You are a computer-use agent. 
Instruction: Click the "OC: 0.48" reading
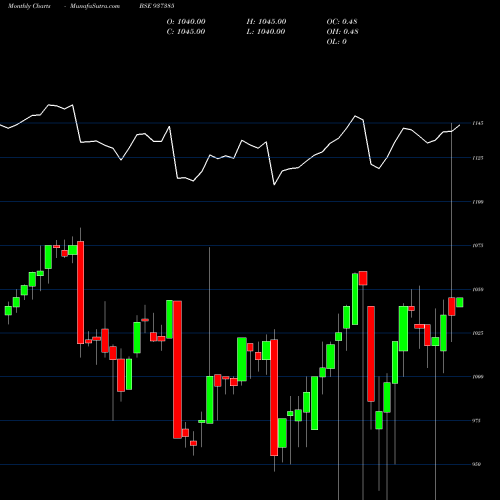click(x=342, y=22)
